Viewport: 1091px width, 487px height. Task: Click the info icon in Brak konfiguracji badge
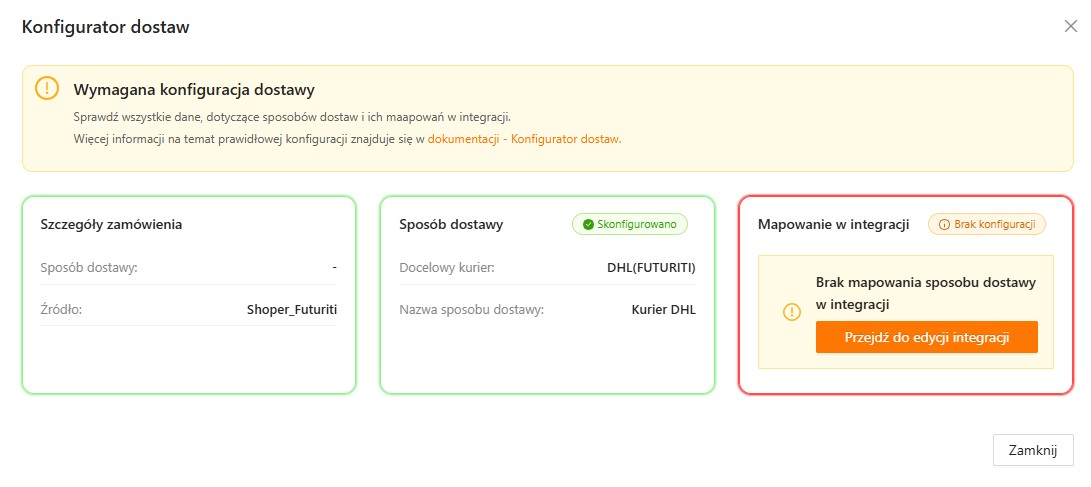point(944,225)
